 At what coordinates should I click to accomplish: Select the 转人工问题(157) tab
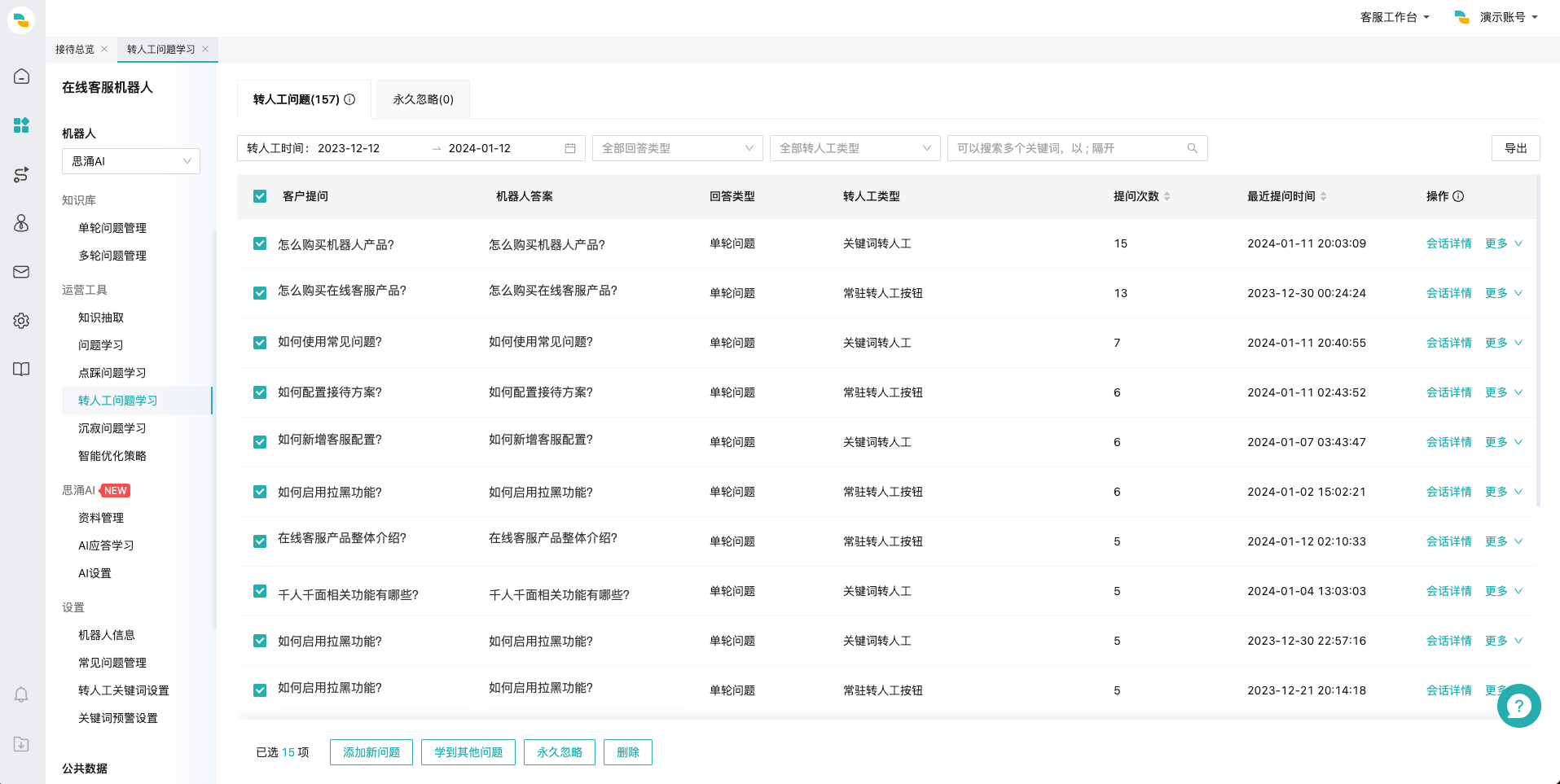pos(304,99)
